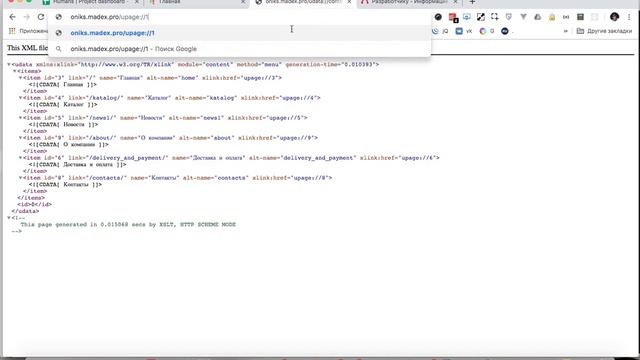The width and height of the screenshot is (640, 360).
Task: Collapse the udata root XML node
Action: (x=9, y=64)
